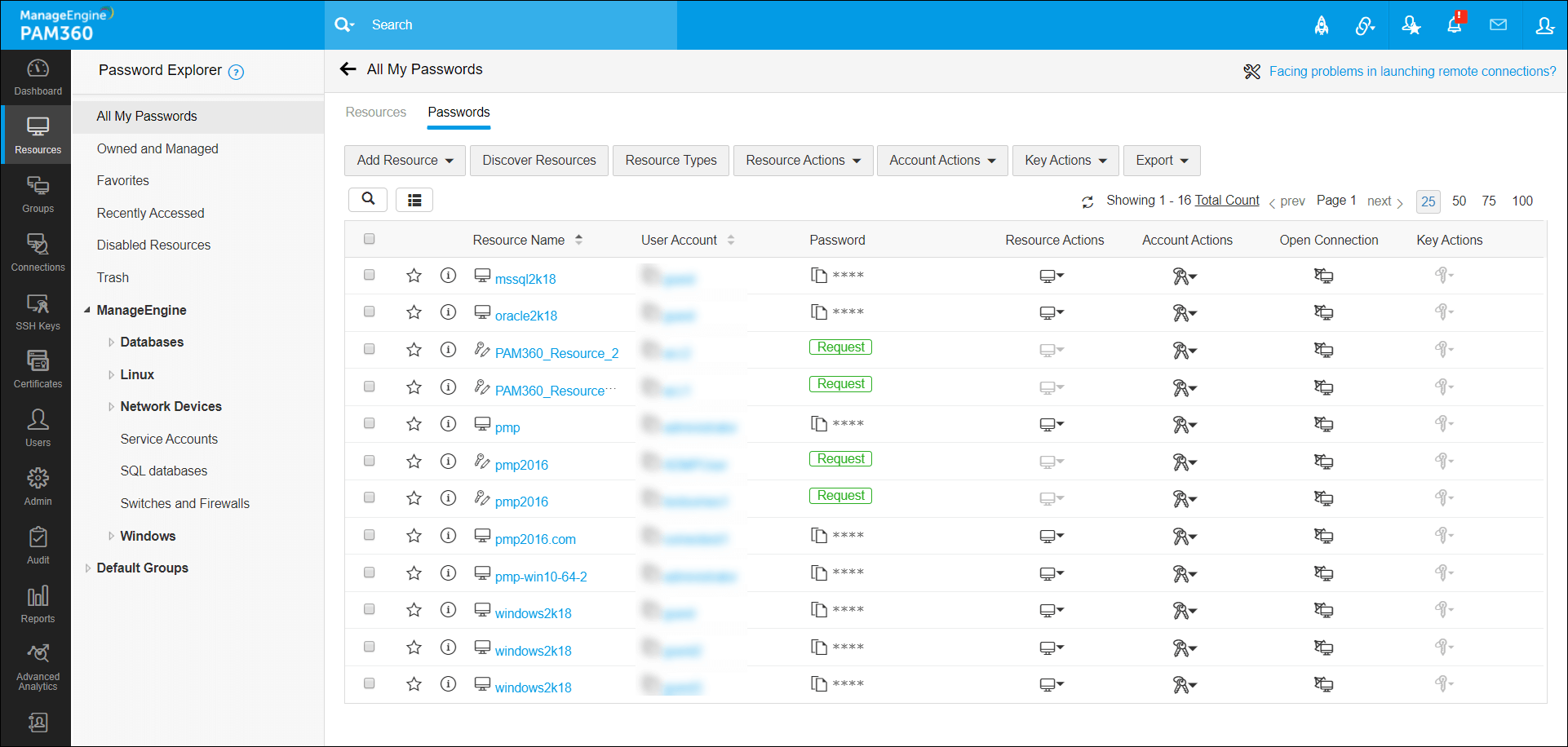Click the magnifier search button above the table
Viewport: 1568px width, 747px height.
point(368,199)
